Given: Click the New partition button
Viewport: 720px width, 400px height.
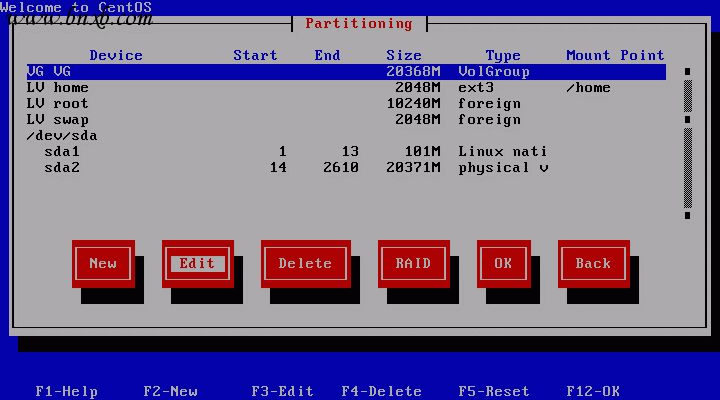Looking at the screenshot, I should coord(103,264).
